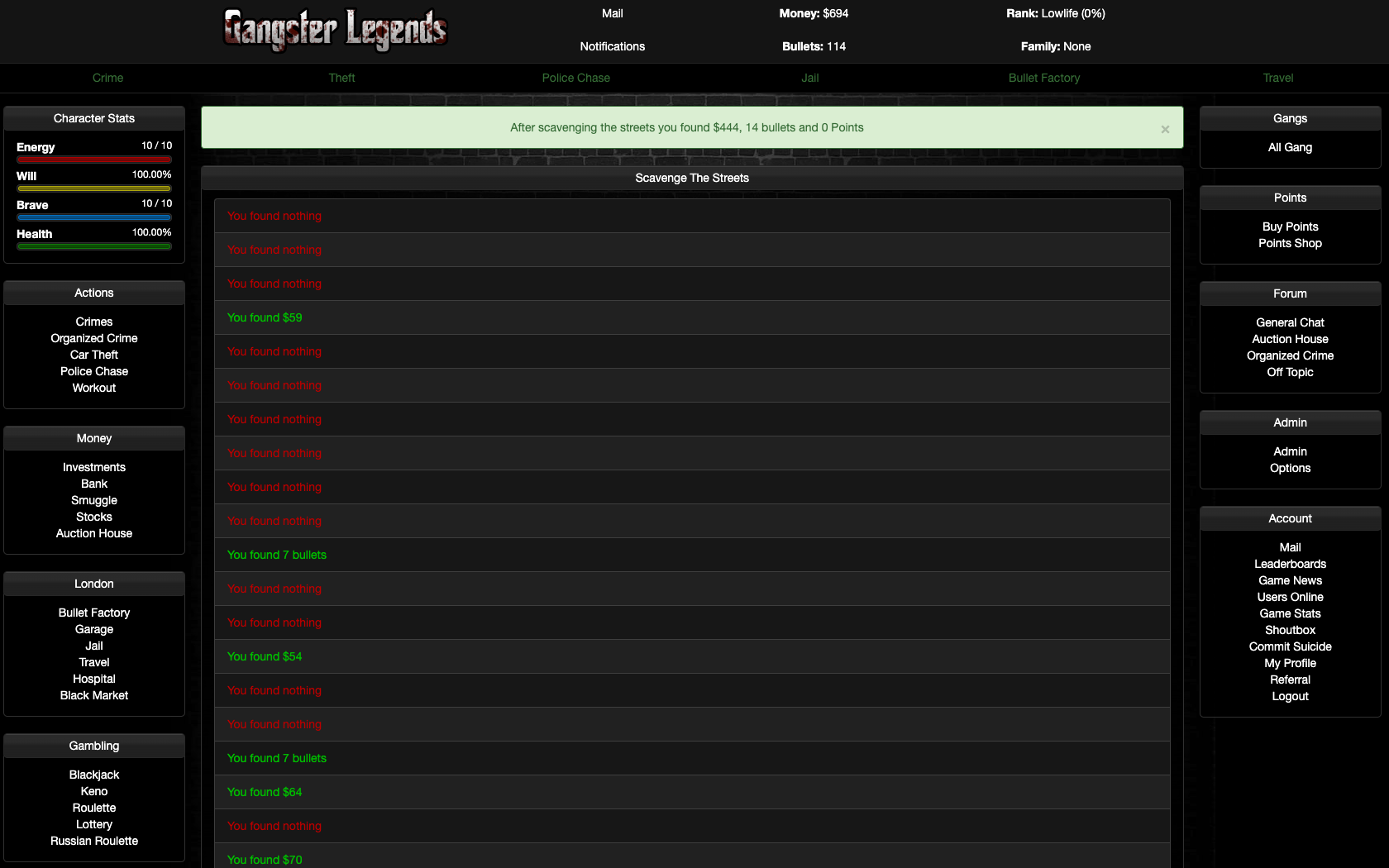Open Mail in the header

tap(612, 13)
